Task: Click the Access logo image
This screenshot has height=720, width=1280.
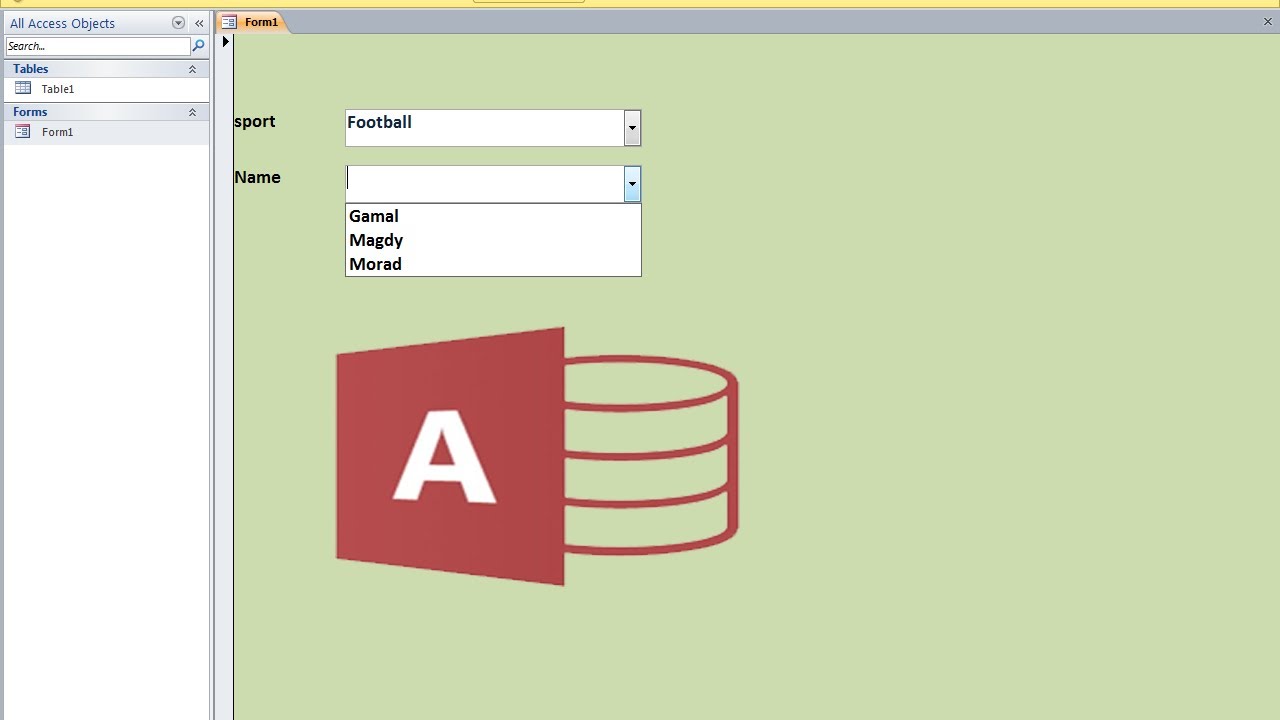Action: [x=537, y=456]
